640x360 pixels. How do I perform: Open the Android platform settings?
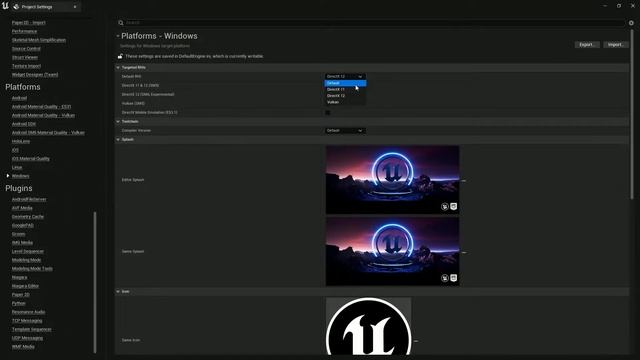[19, 98]
